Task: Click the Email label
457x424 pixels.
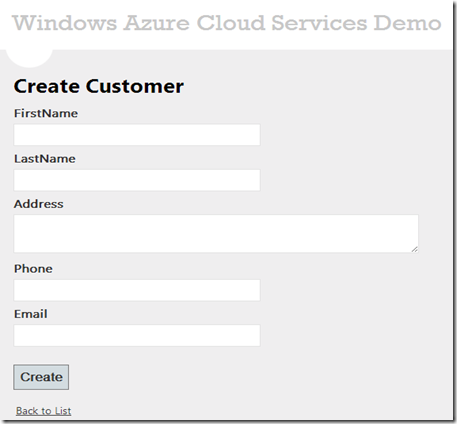Action: [31, 314]
